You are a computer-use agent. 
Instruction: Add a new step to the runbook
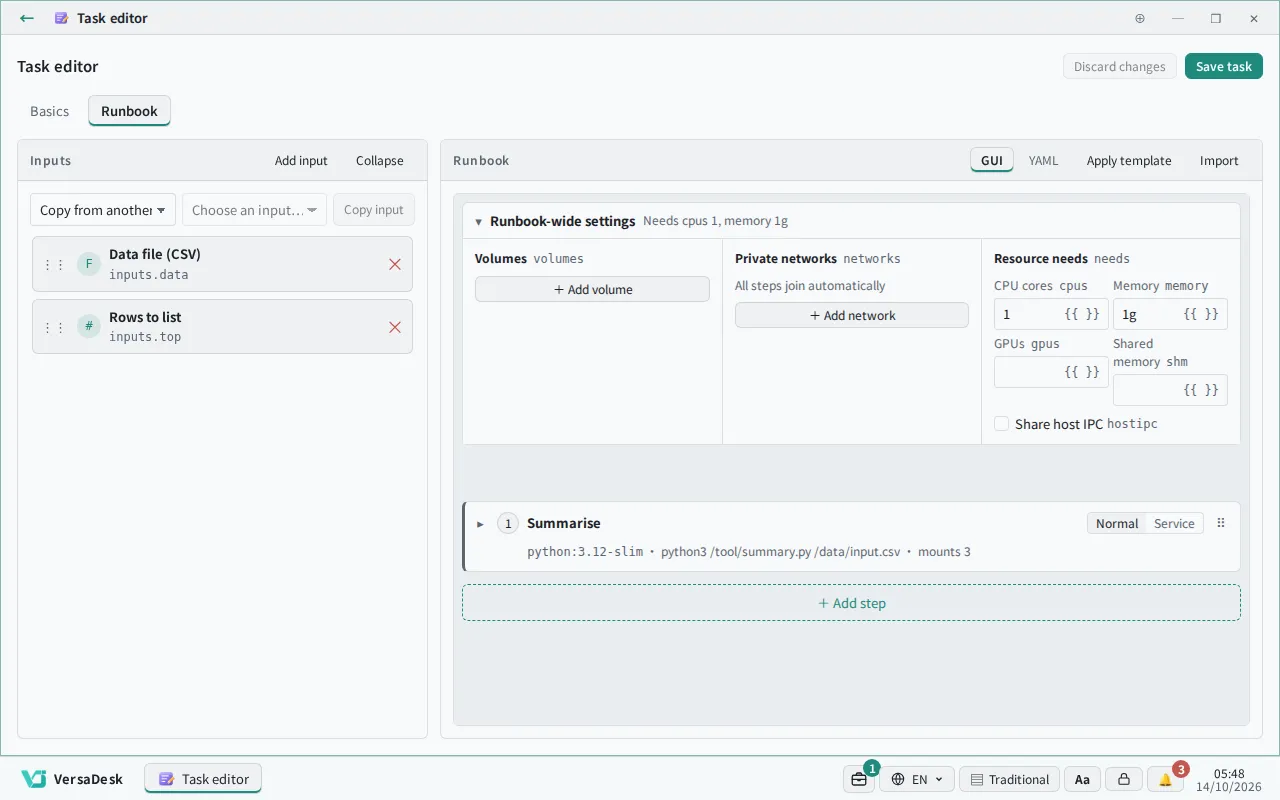tap(851, 603)
